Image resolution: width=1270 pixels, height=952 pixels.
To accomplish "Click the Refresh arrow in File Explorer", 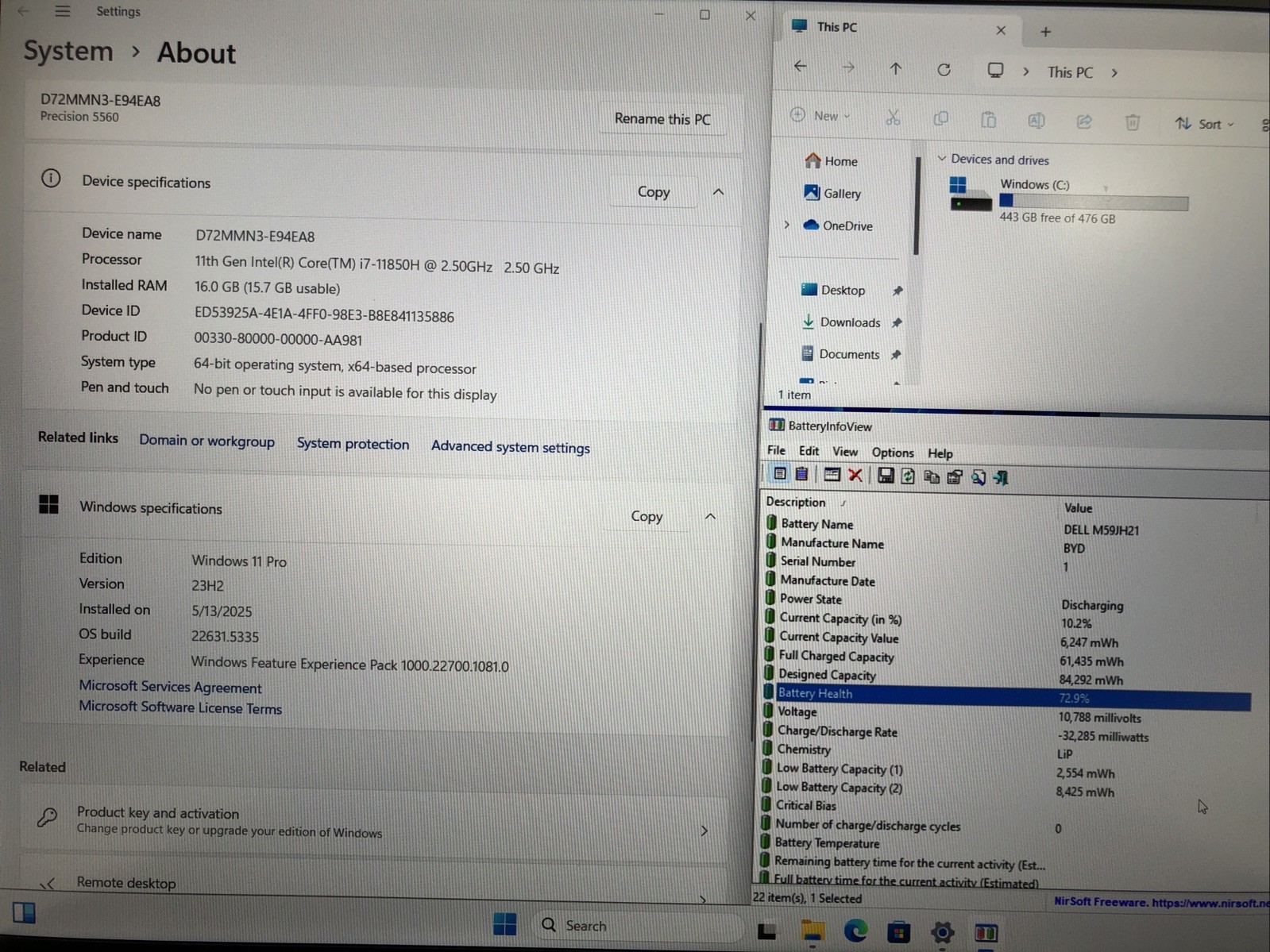I will click(944, 70).
